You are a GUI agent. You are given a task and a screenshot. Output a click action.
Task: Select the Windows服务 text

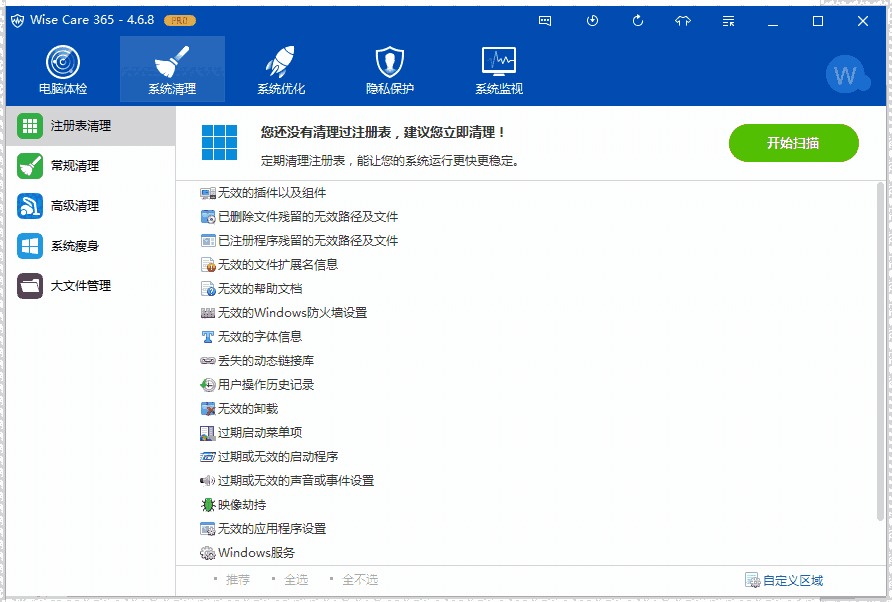click(257, 552)
